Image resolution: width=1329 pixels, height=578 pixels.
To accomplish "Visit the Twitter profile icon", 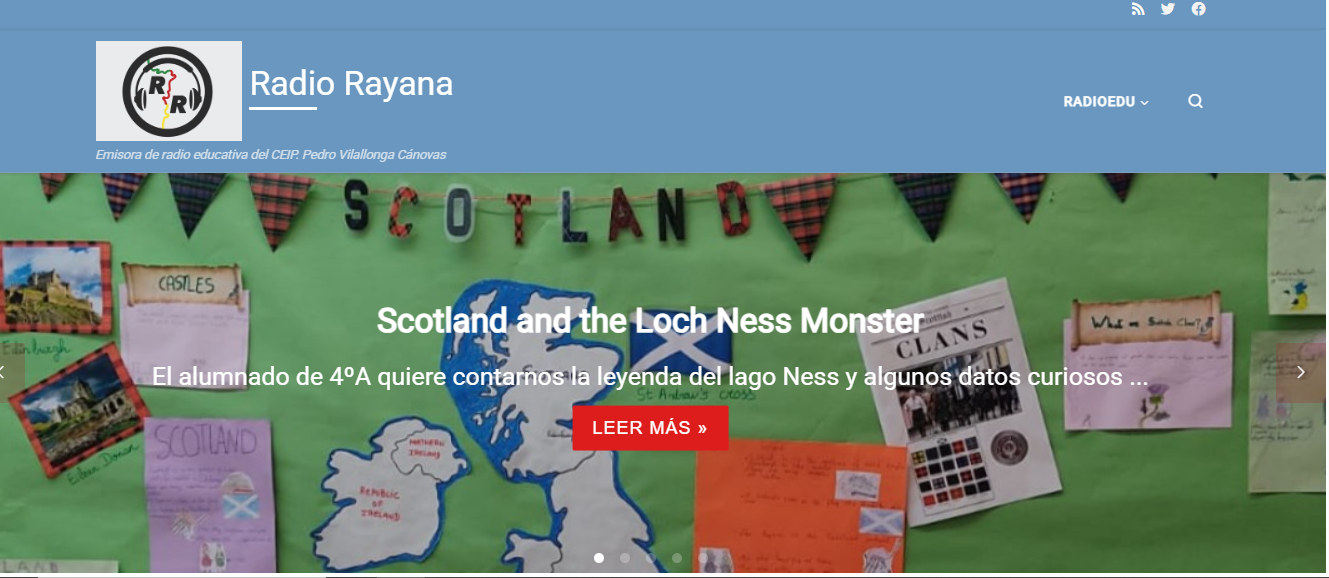I will pos(1168,9).
